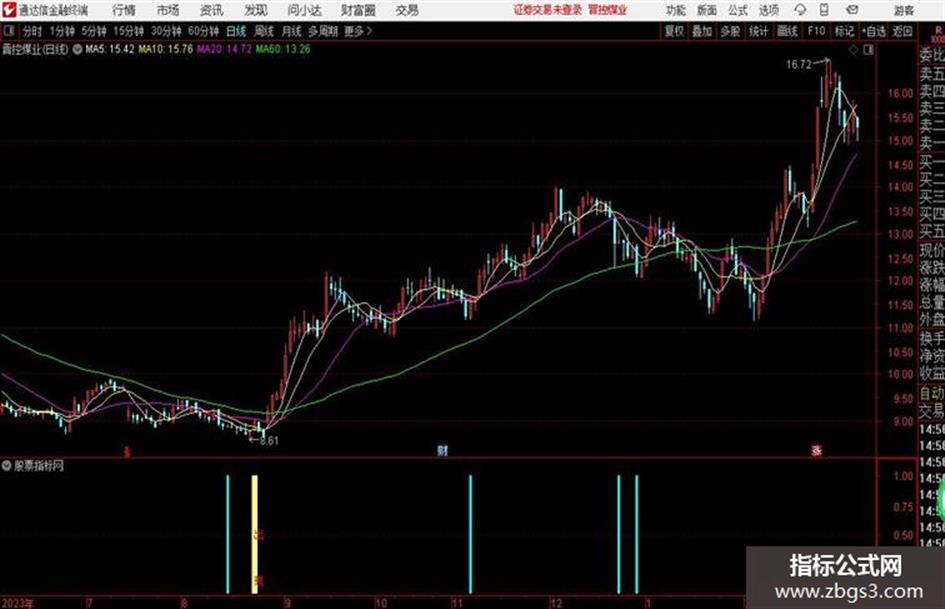Click the diamond icon above the chart
The width and height of the screenshot is (945, 609).
tap(853, 50)
